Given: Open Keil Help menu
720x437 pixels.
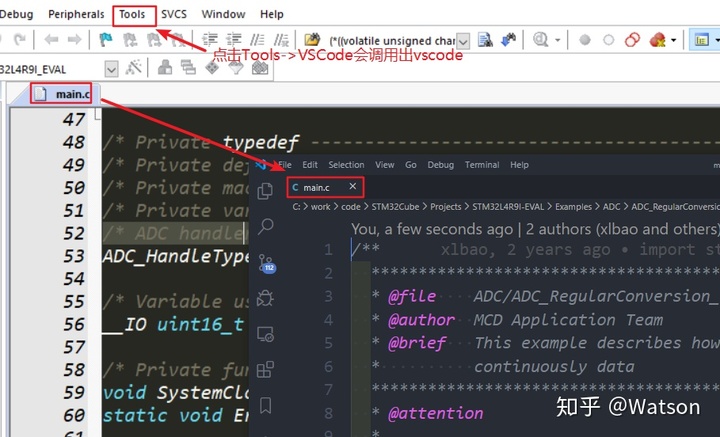Looking at the screenshot, I should point(272,14).
